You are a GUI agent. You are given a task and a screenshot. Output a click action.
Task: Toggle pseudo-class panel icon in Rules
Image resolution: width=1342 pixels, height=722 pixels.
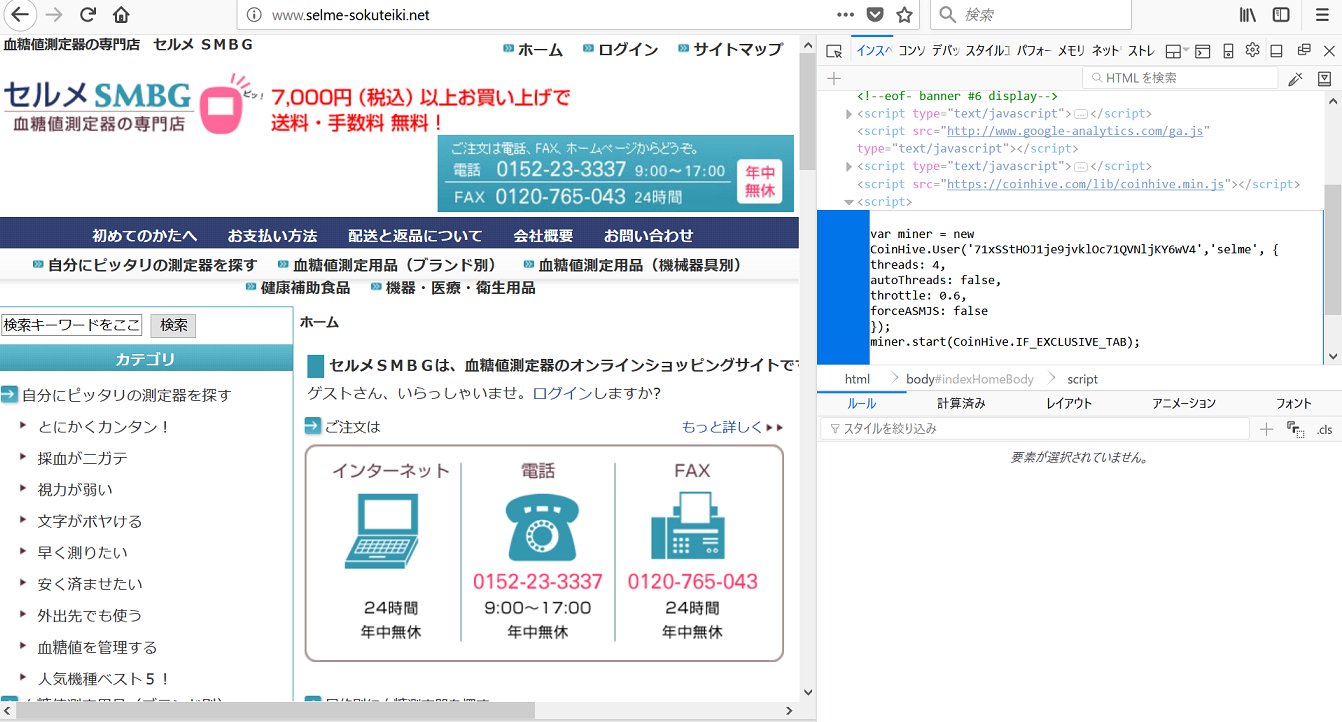point(1295,429)
